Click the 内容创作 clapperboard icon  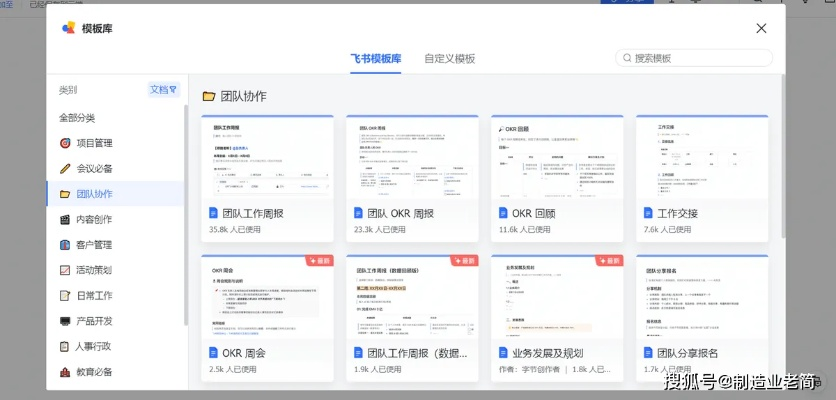pyautogui.click(x=66, y=219)
